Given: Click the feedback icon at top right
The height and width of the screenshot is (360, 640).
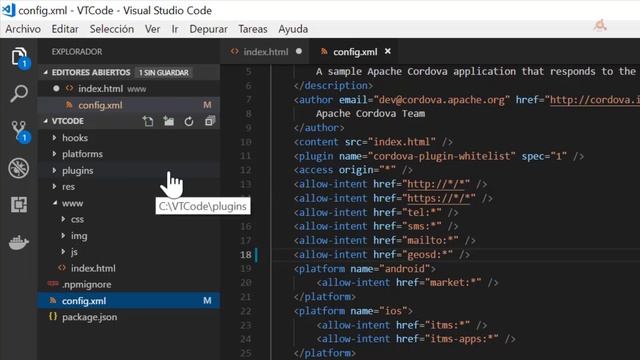Looking at the screenshot, I should [x=600, y=25].
